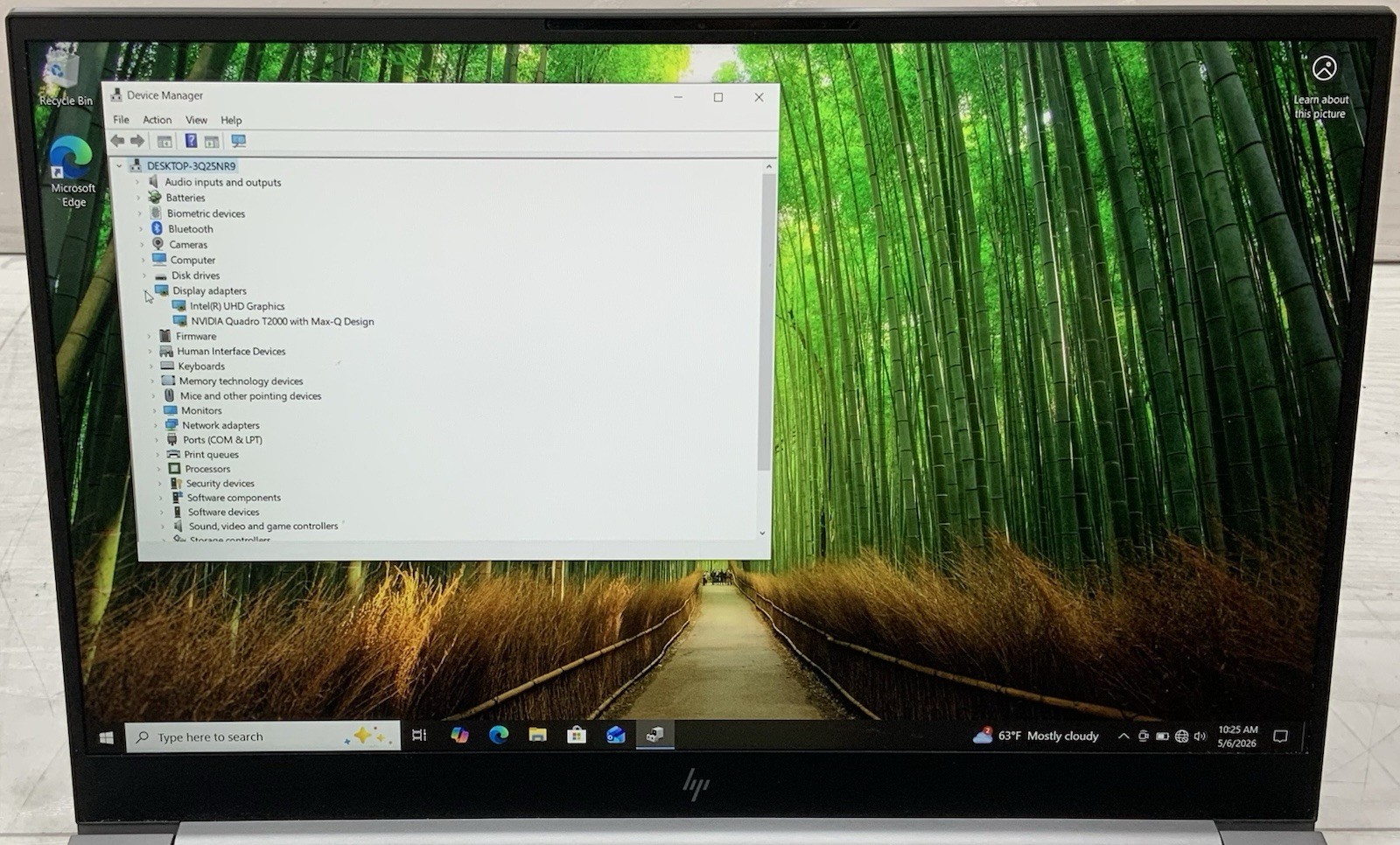This screenshot has height=845, width=1400.
Task: Open the 63°F Mostly cloudy weather widget
Action: click(x=1036, y=736)
